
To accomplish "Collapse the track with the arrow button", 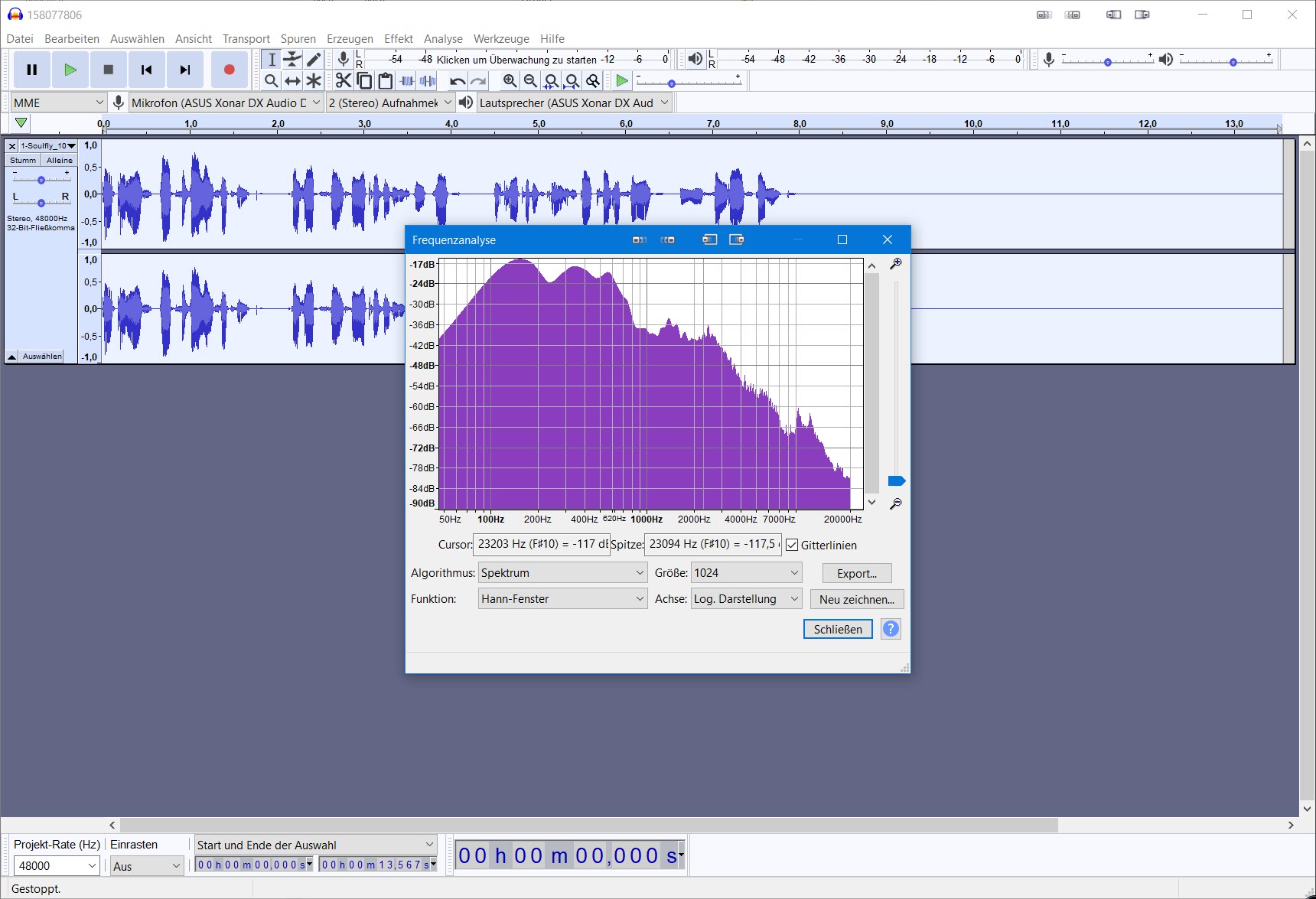I will 12,357.
